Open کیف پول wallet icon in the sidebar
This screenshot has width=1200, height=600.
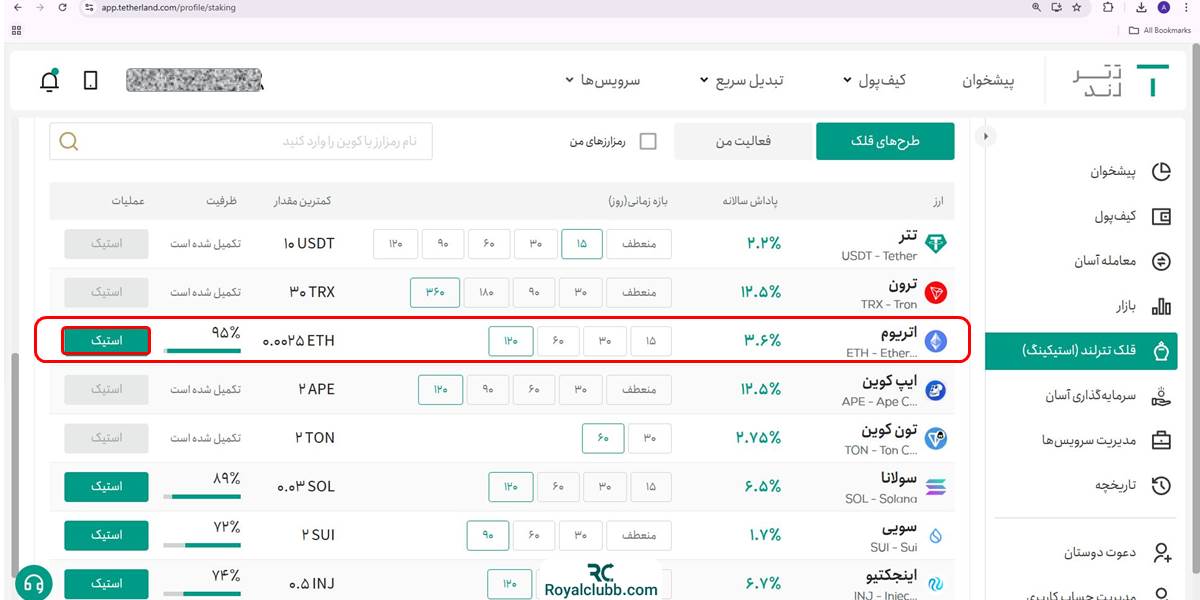[1161, 217]
